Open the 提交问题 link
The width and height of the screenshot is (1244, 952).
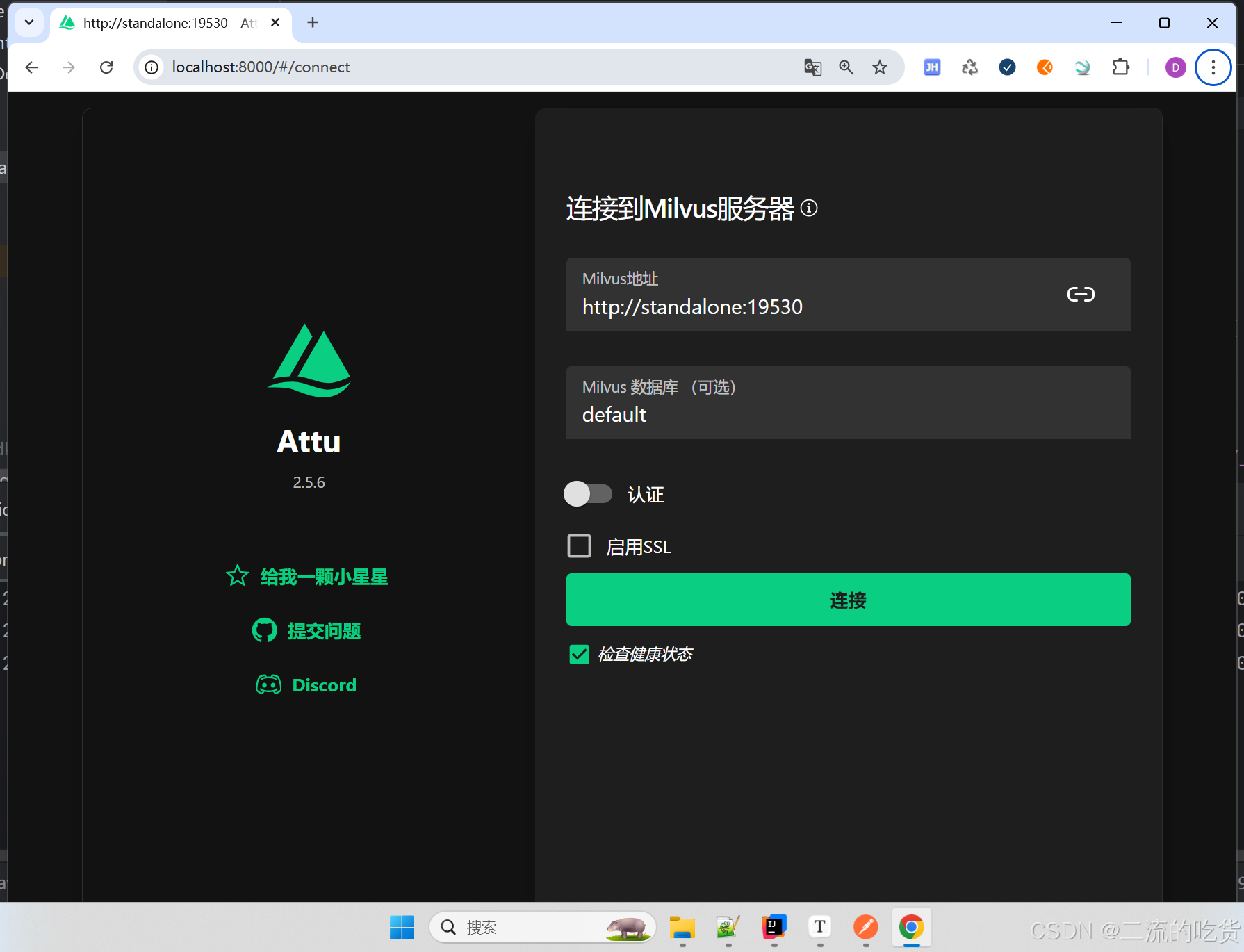pyautogui.click(x=324, y=630)
